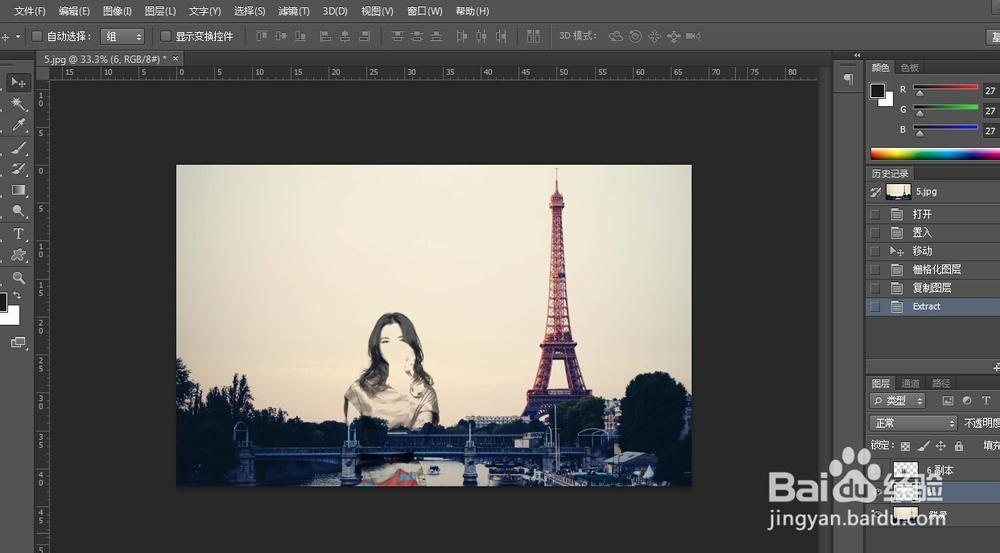Toggle history brush source box beside 打开

[875, 214]
